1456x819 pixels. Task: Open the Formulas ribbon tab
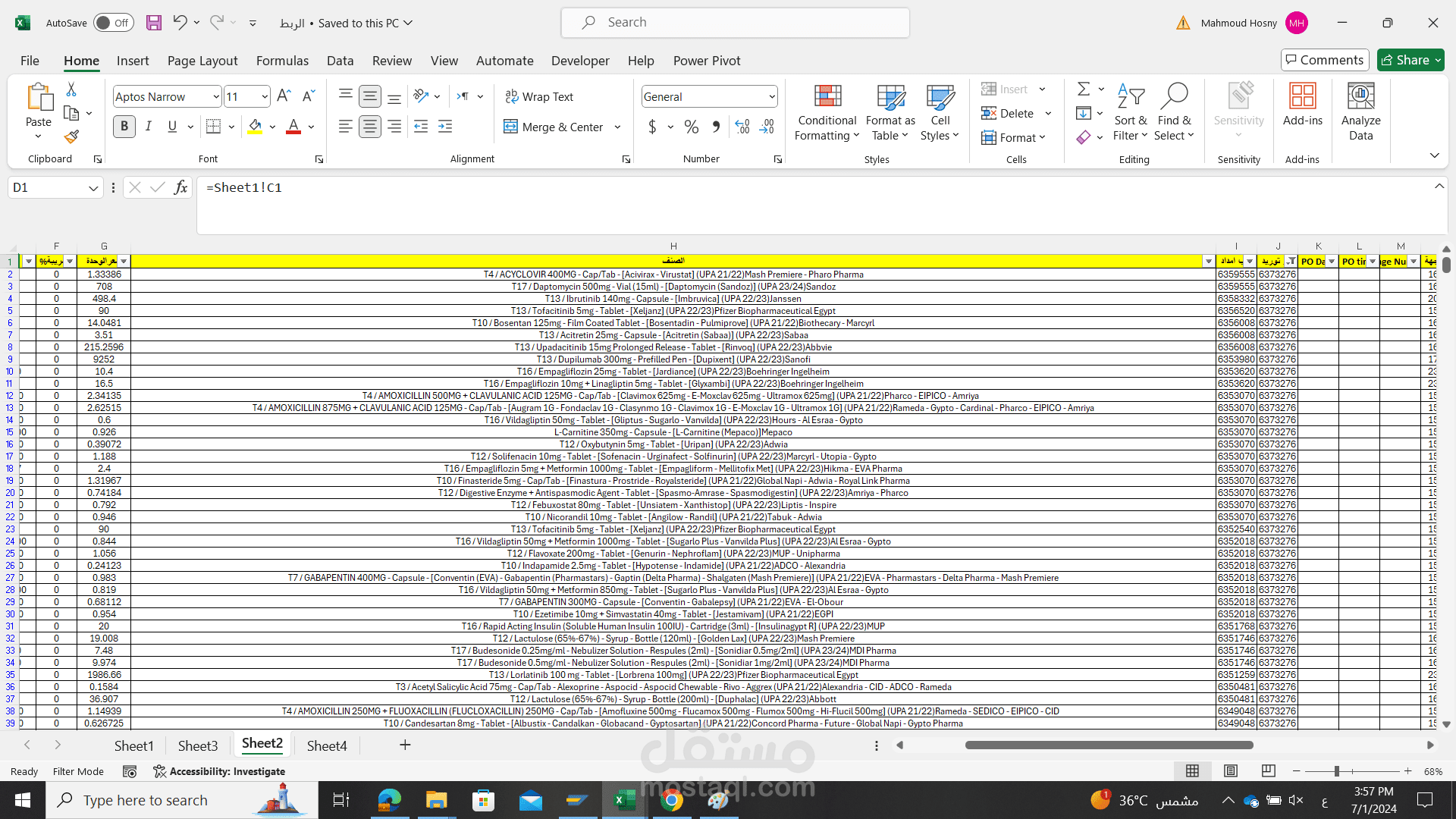(282, 61)
